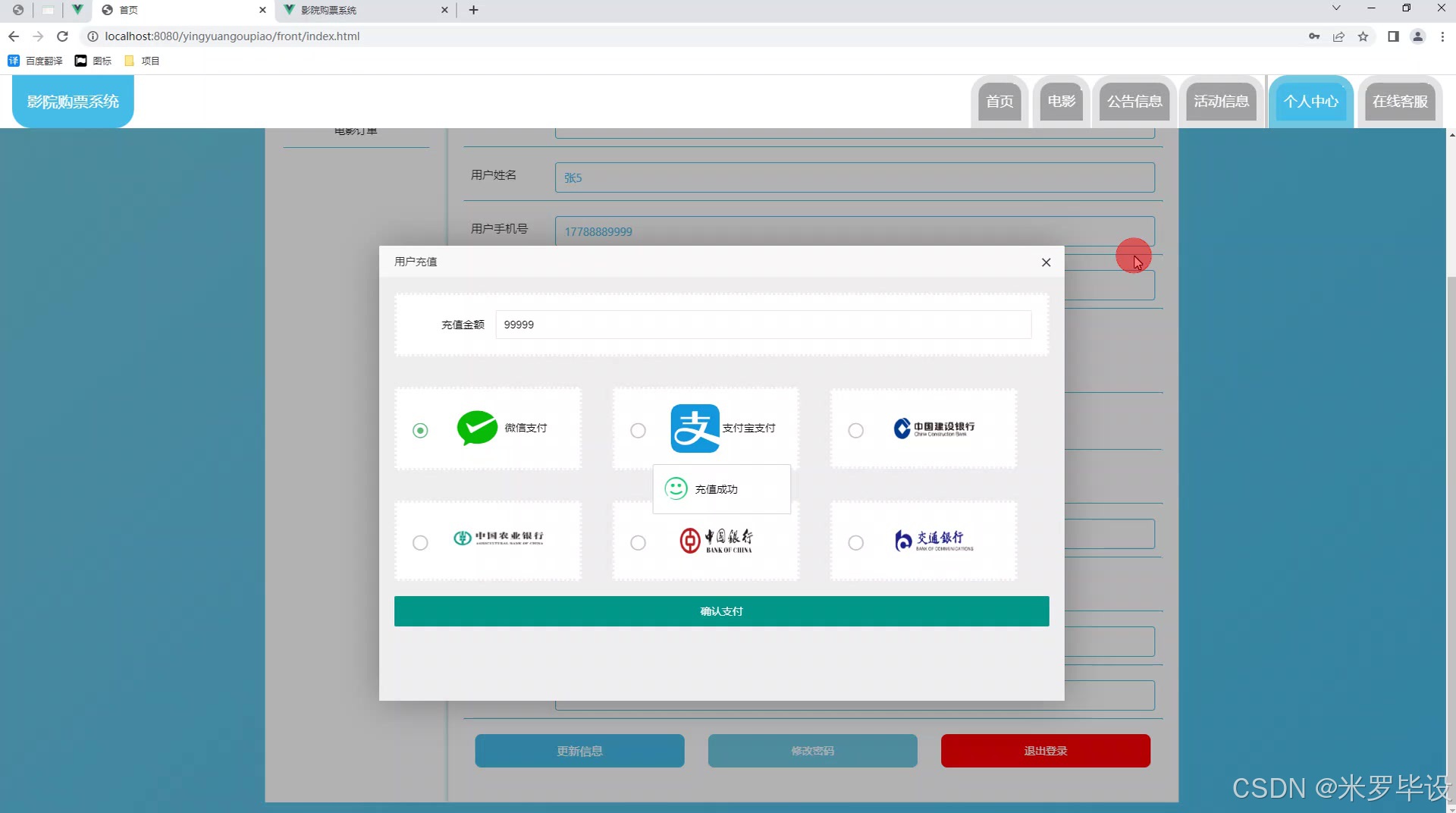Click the first pinned browser tab
This screenshot has height=813, width=1456.
[x=17, y=10]
